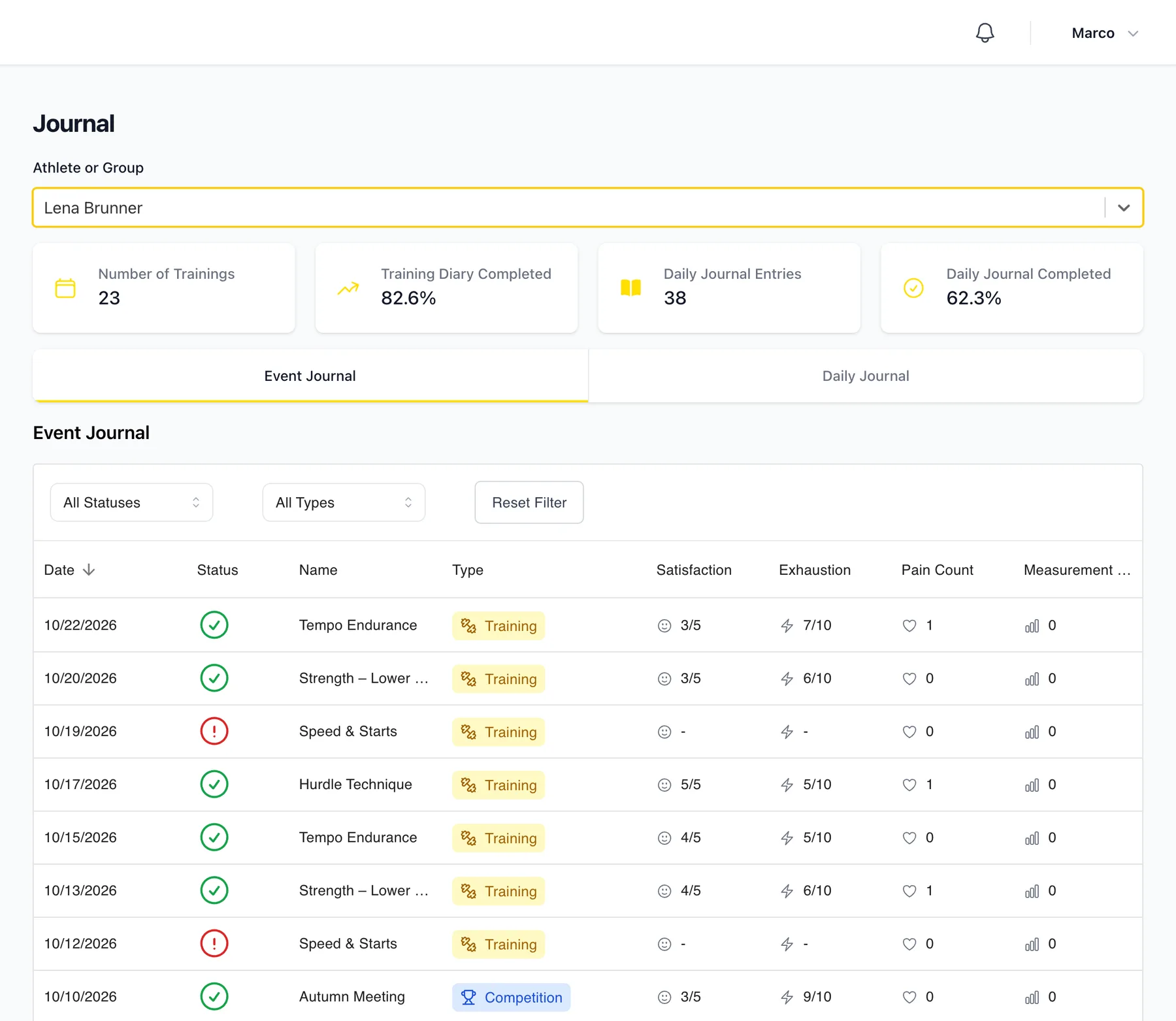Open the All Statuses filter dropdown
This screenshot has width=1176, height=1021.
[x=131, y=502]
